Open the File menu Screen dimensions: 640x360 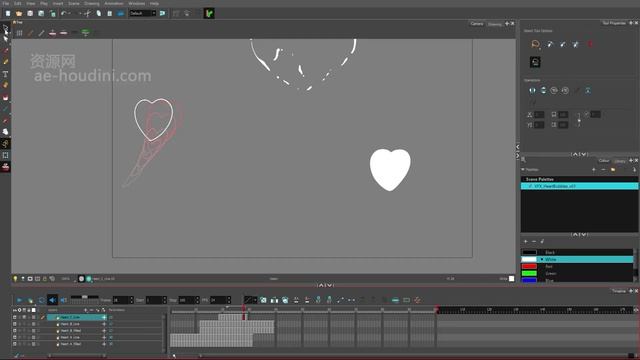(x=6, y=3)
